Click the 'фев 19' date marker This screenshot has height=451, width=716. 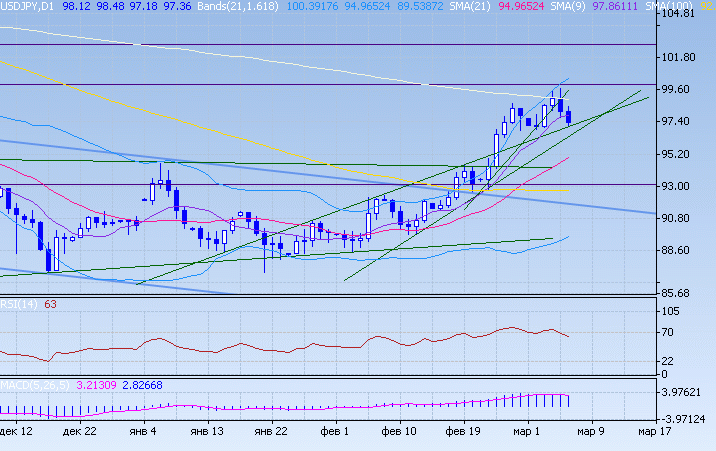point(463,432)
